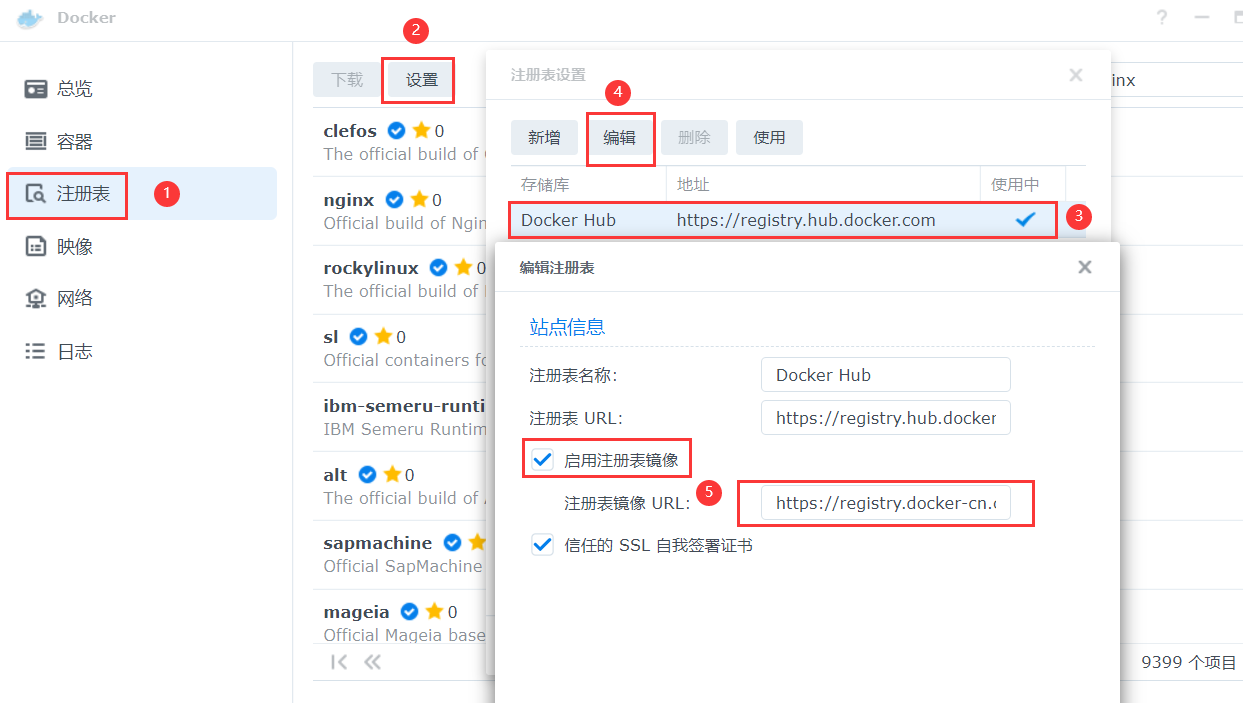Toggle the 信任的 SSL 自我签署证书 checkbox

click(542, 545)
